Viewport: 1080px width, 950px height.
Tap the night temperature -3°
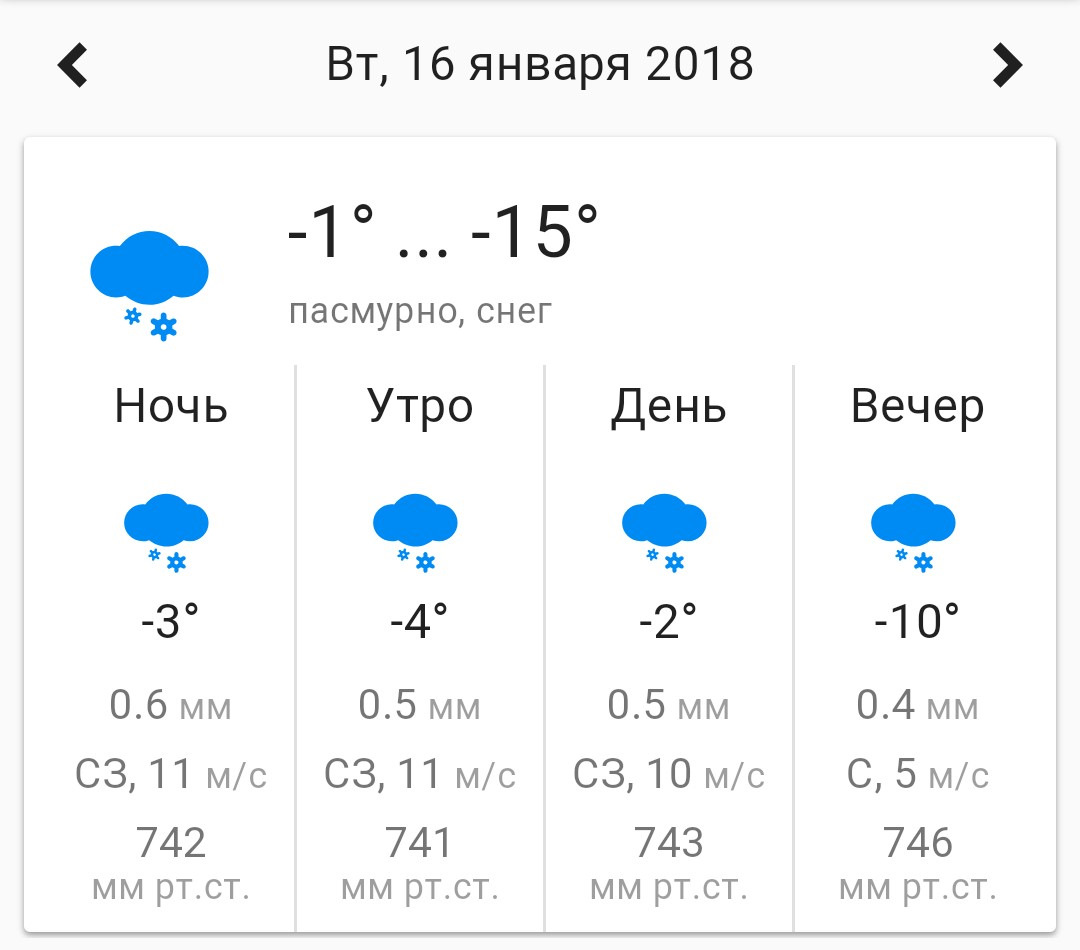pos(170,623)
